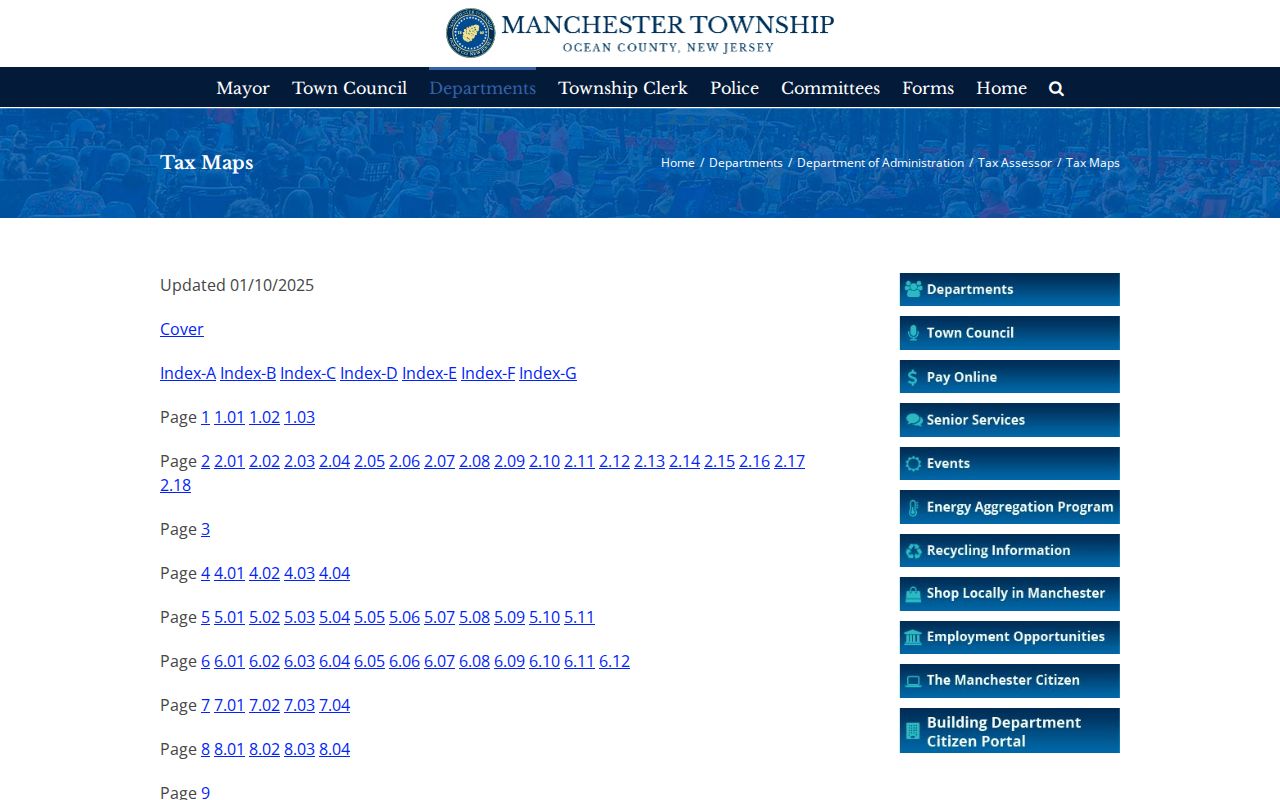The image size is (1280, 800).
Task: Open tax map page 7.01
Action: [x=229, y=705]
